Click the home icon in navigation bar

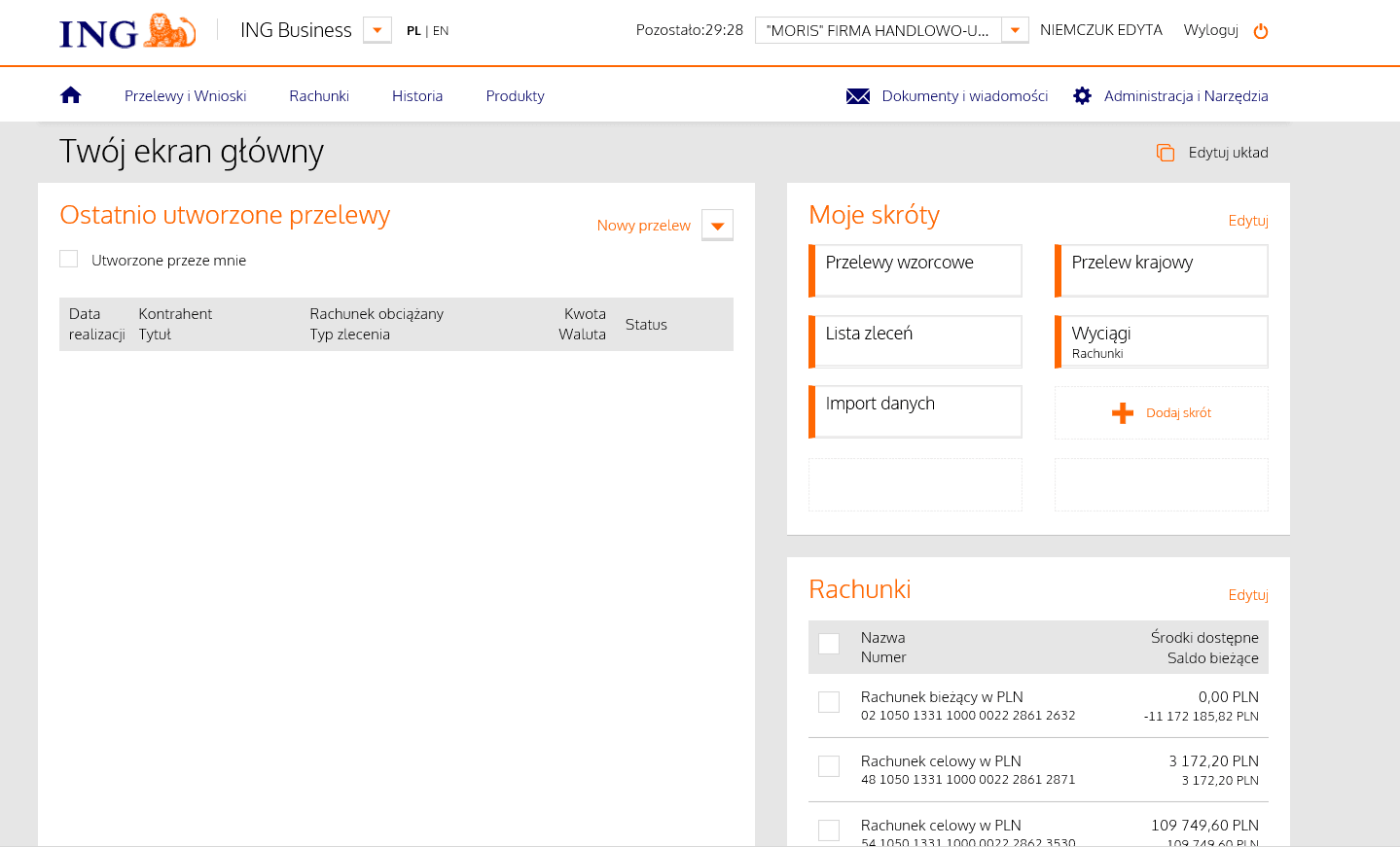click(x=70, y=95)
